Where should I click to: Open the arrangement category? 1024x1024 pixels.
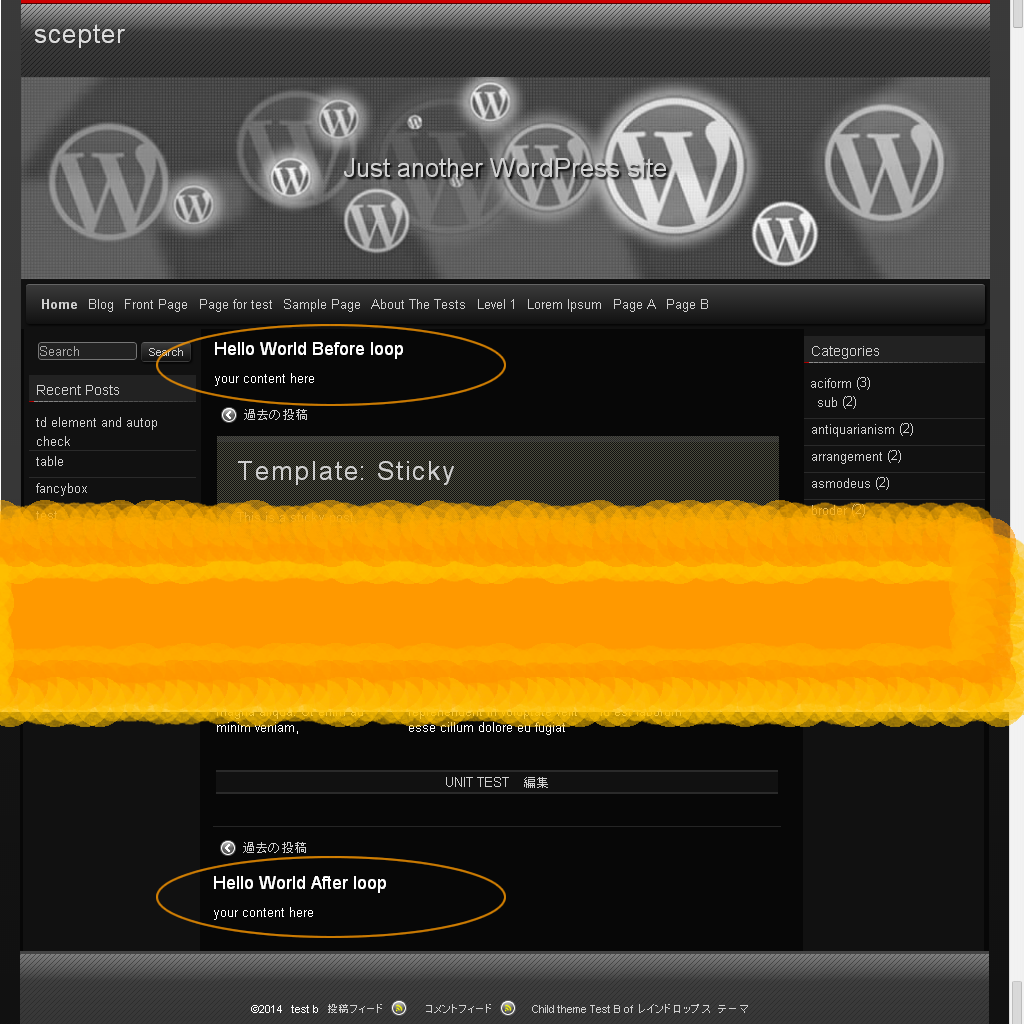[x=846, y=456]
